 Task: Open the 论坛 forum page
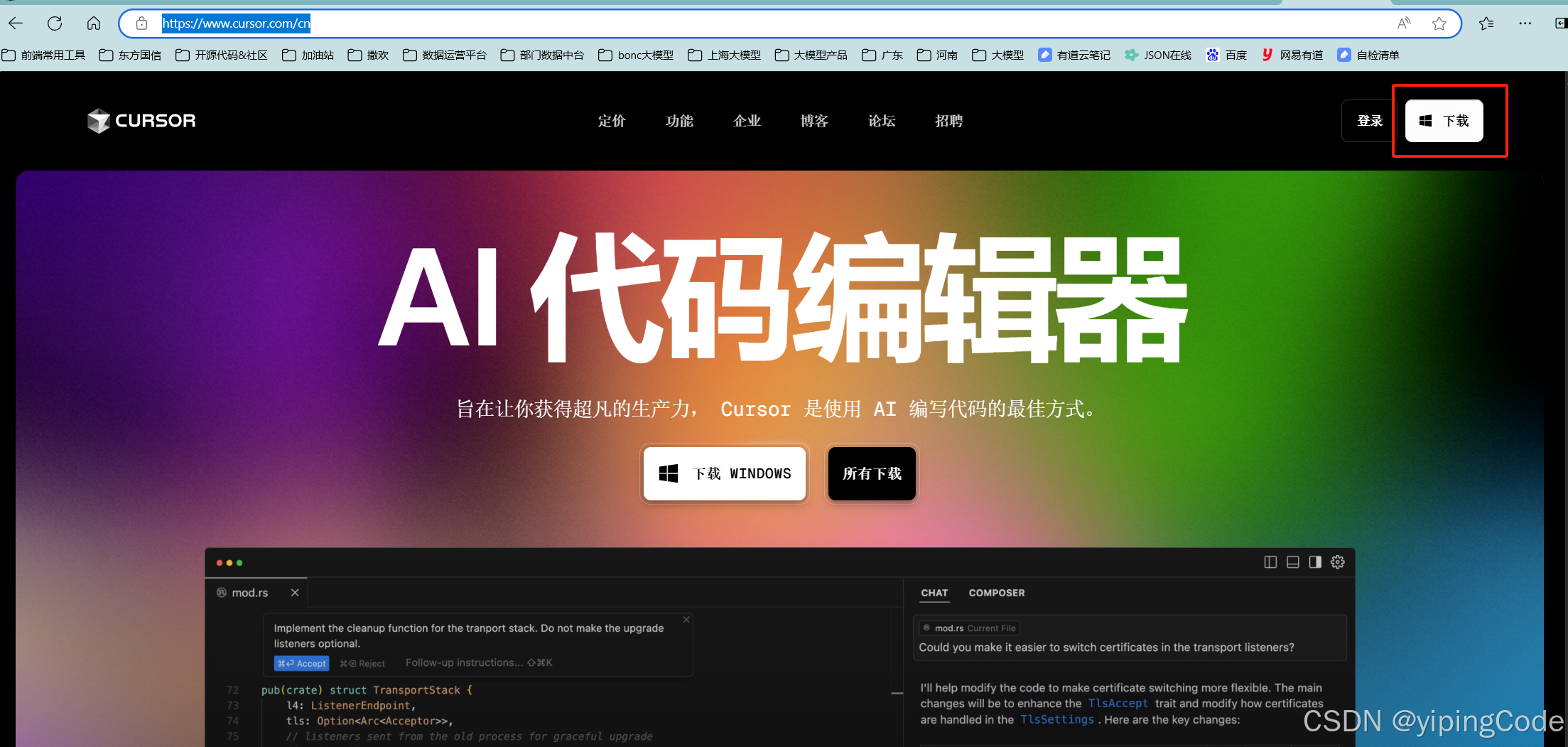(882, 121)
